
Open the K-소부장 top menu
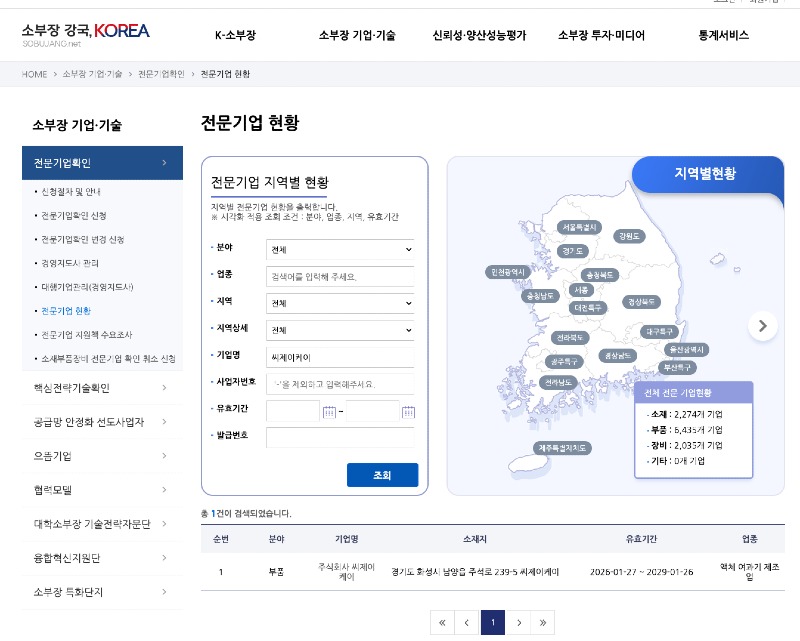(236, 36)
